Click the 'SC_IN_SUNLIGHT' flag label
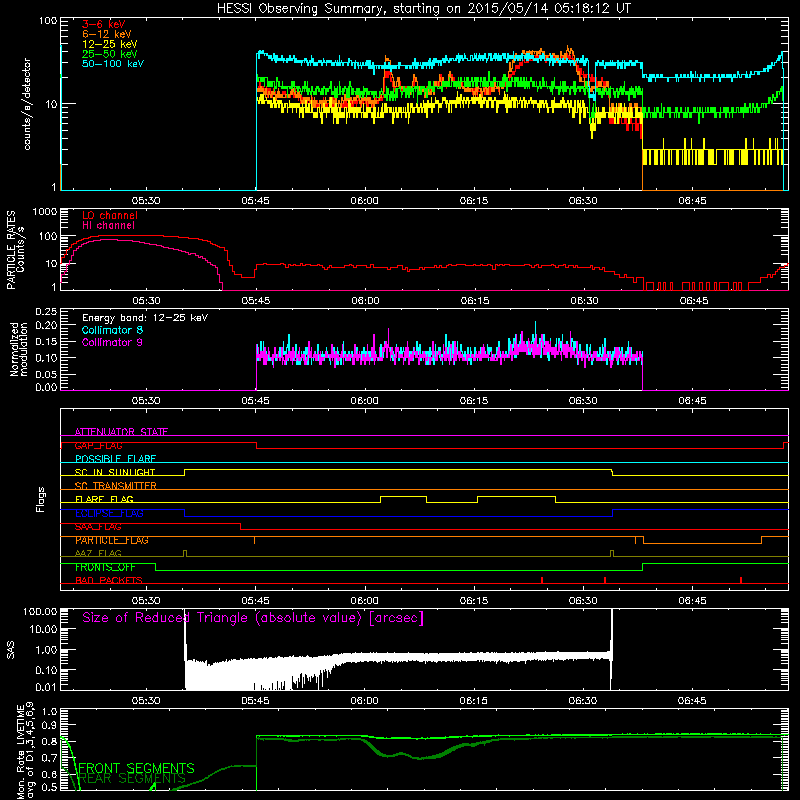This screenshot has height=800, width=800. [115, 472]
